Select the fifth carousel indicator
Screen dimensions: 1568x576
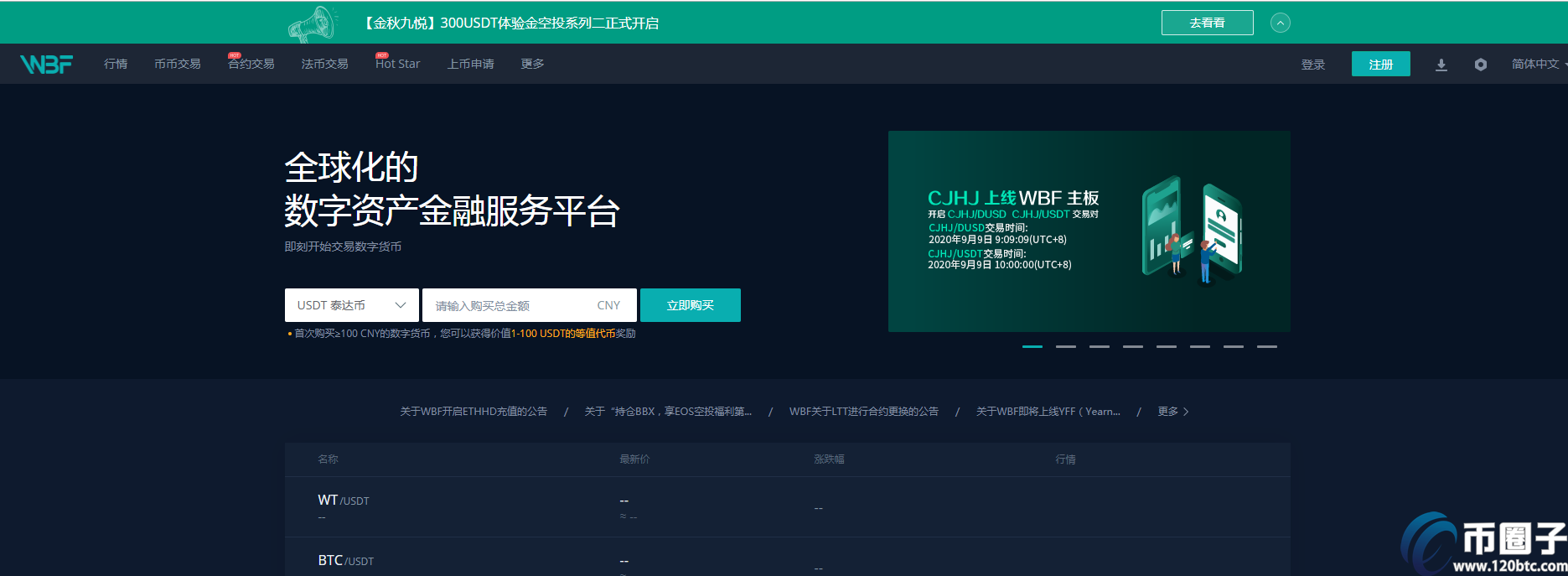[x=1167, y=346]
